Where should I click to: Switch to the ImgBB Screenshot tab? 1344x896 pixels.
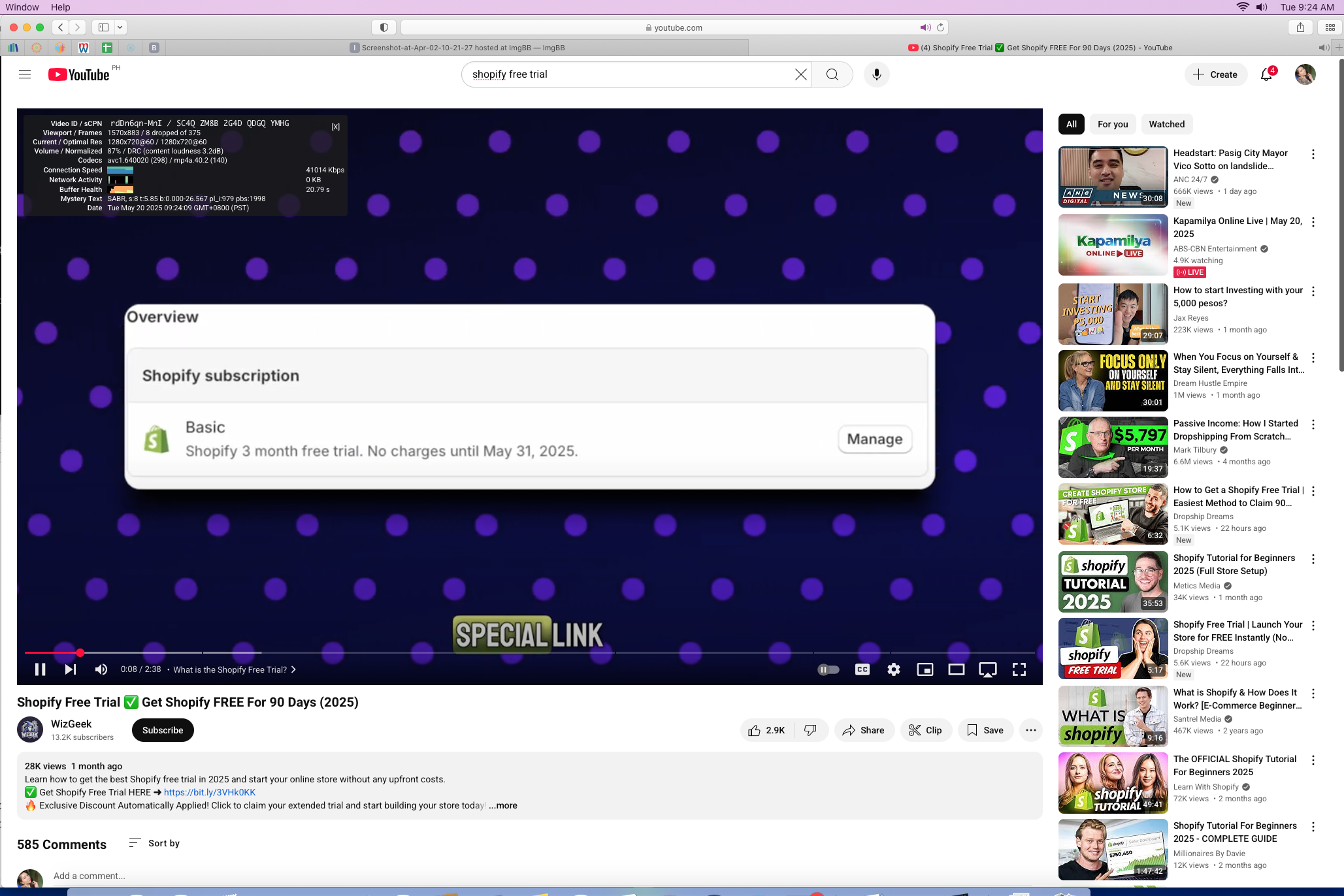[457, 48]
